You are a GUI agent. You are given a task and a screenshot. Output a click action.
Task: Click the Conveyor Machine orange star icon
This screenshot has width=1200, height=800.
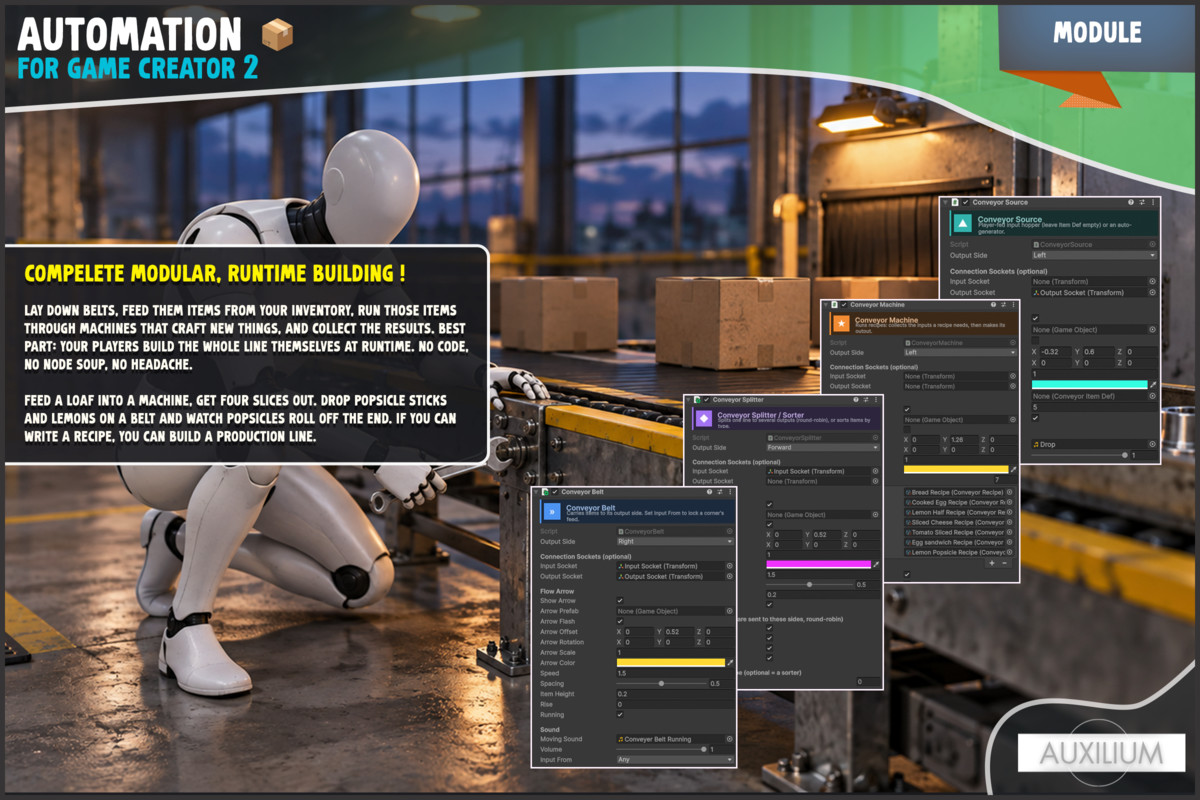[x=842, y=324]
